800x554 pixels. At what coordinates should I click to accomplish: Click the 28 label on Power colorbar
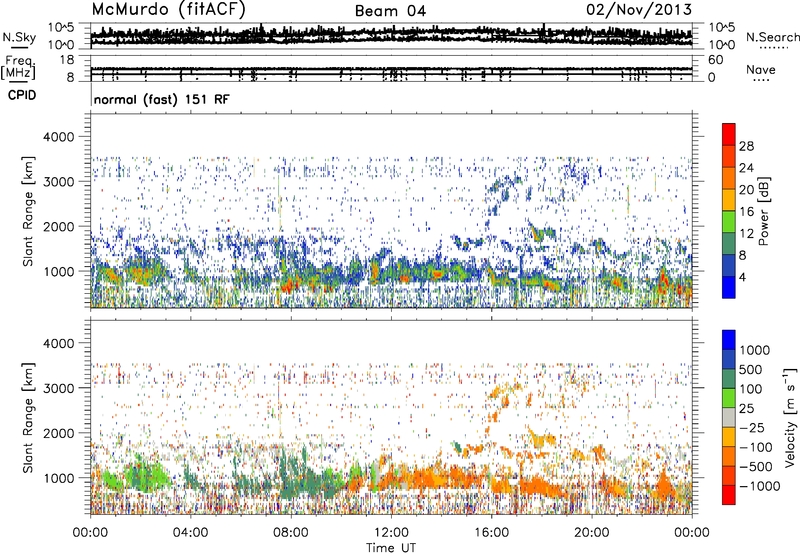[746, 146]
